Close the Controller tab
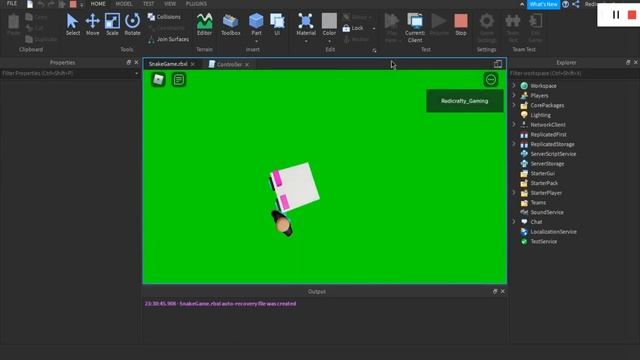Screen dimensions: 640x360 [x=247, y=64]
